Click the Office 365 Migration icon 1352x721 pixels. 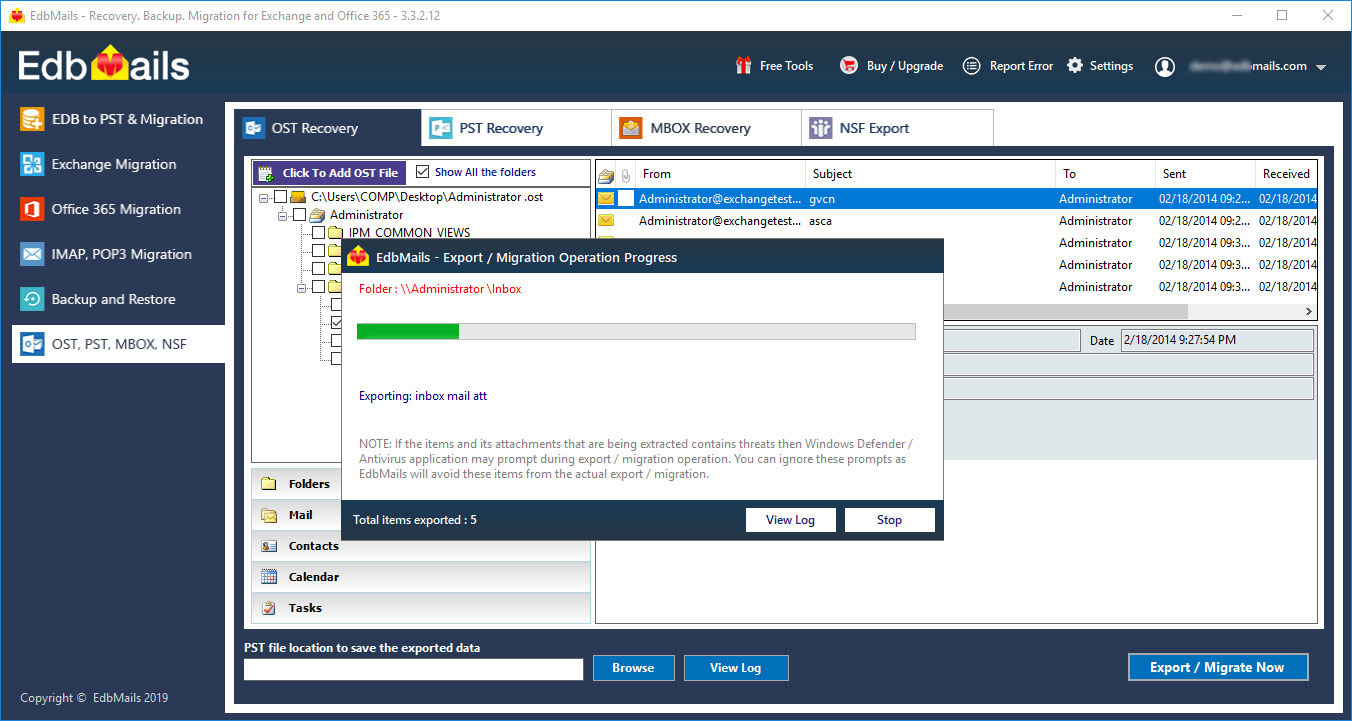click(x=33, y=209)
